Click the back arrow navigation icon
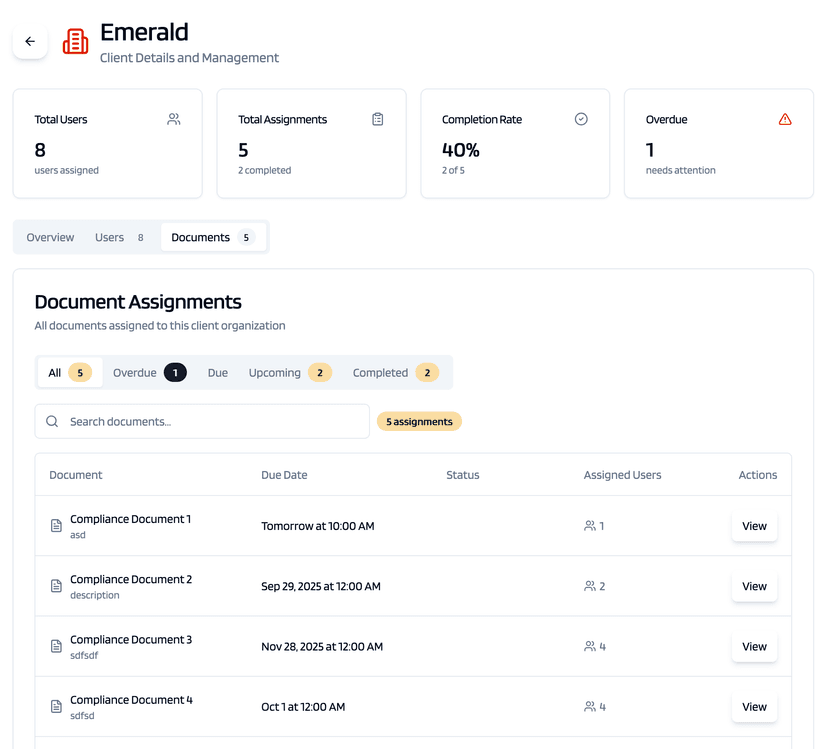828x749 pixels. [x=30, y=41]
